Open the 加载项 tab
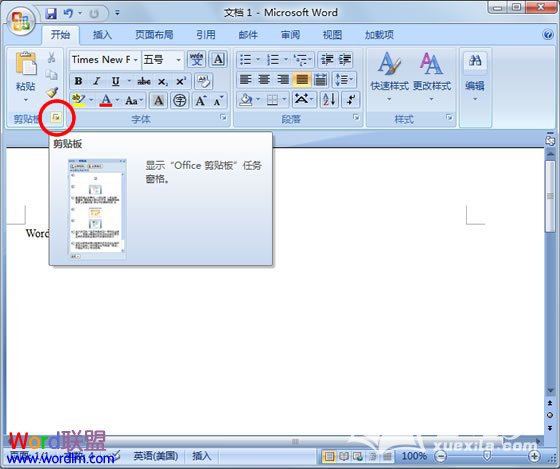 (379, 35)
